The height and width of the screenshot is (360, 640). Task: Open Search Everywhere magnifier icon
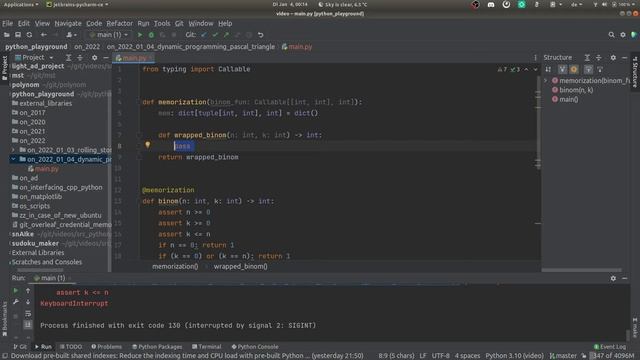coord(611,35)
